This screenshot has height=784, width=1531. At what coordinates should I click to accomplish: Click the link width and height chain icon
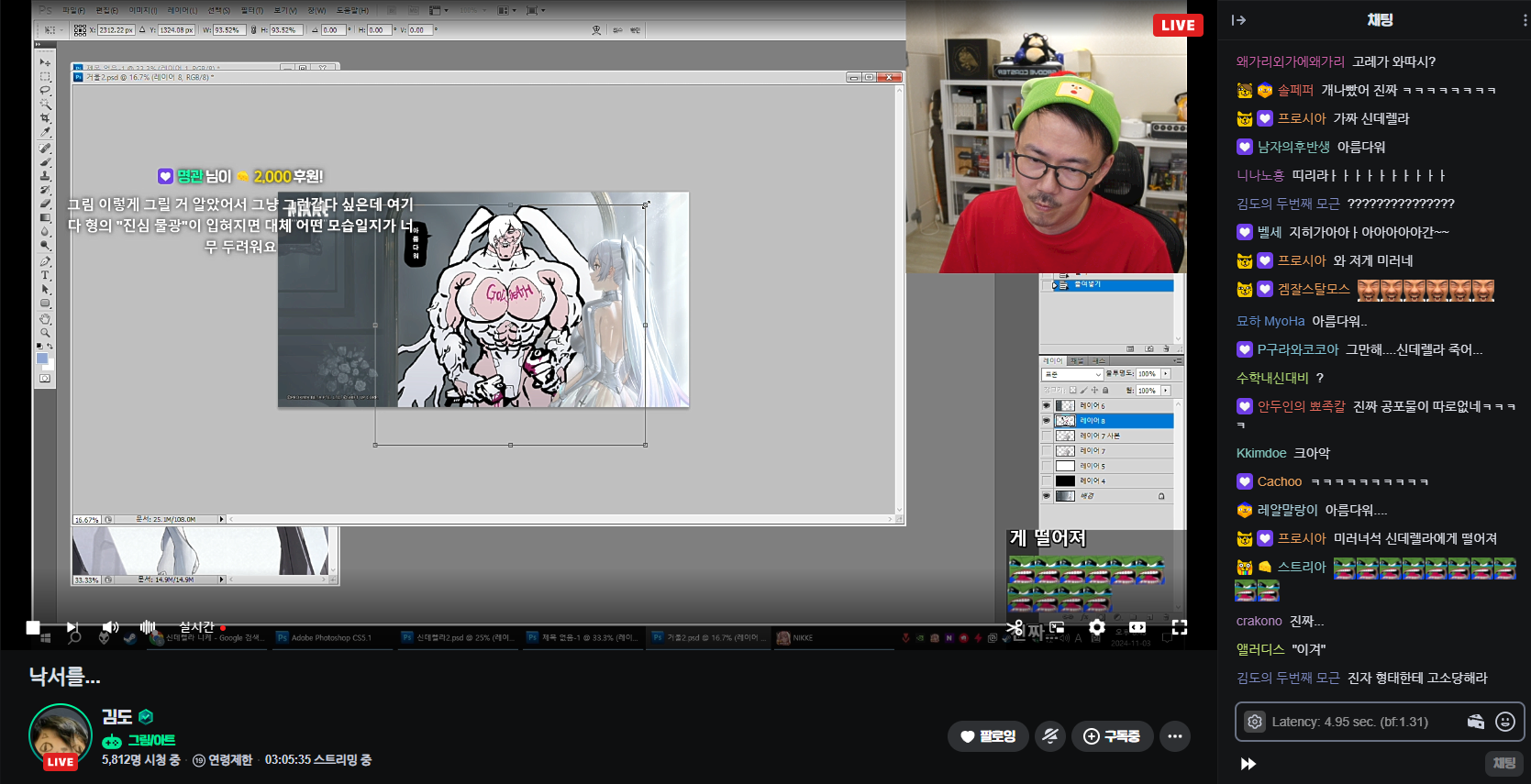click(252, 30)
